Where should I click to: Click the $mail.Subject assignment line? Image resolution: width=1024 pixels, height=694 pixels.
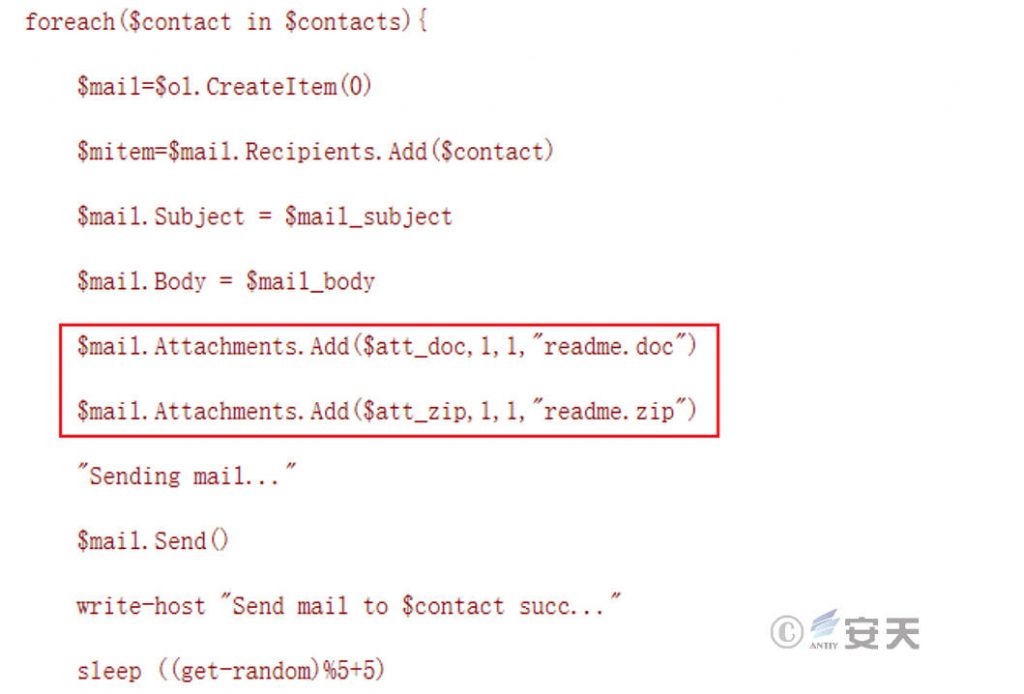[x=264, y=216]
